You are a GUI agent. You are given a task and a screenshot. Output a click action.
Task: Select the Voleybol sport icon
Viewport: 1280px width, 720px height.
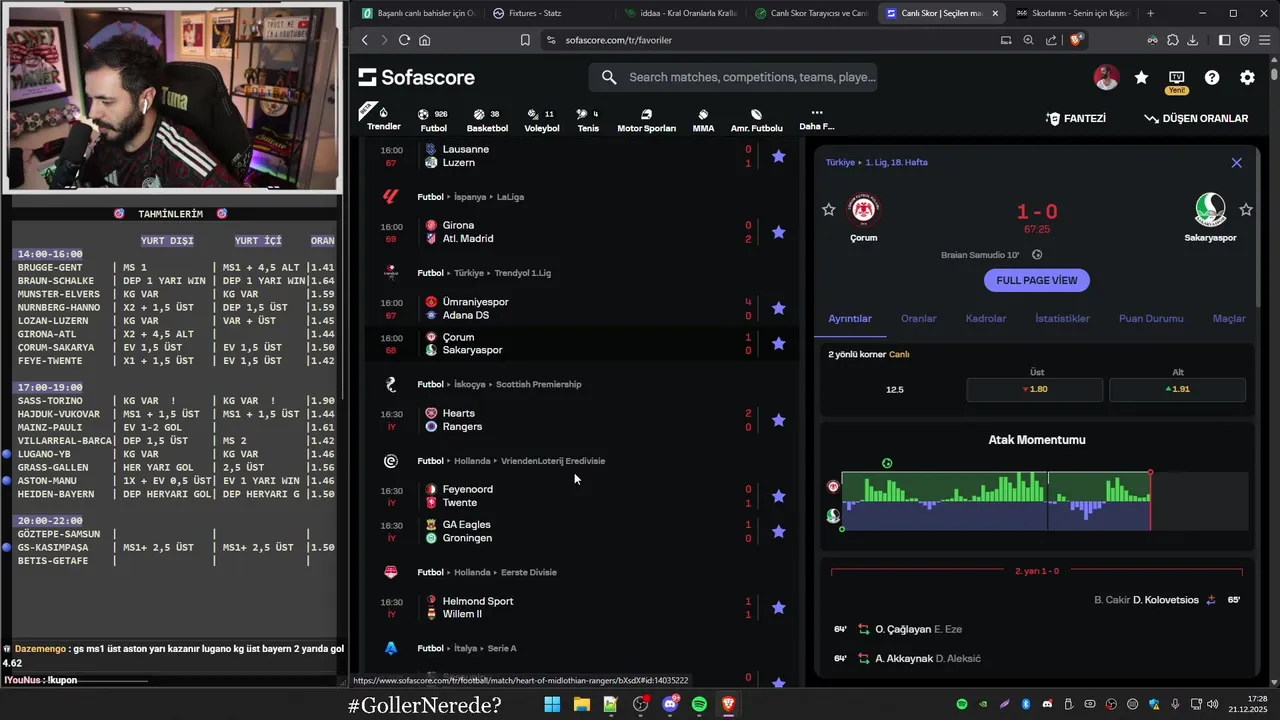point(542,120)
